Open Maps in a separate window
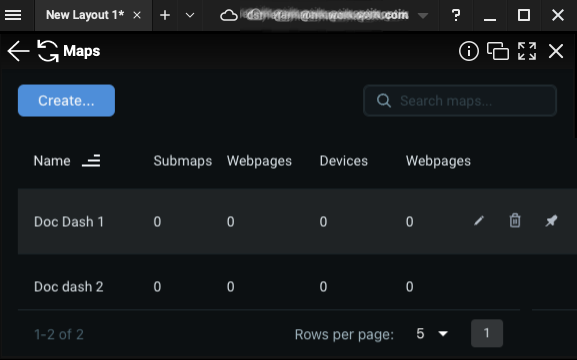577x360 pixels. click(x=498, y=51)
